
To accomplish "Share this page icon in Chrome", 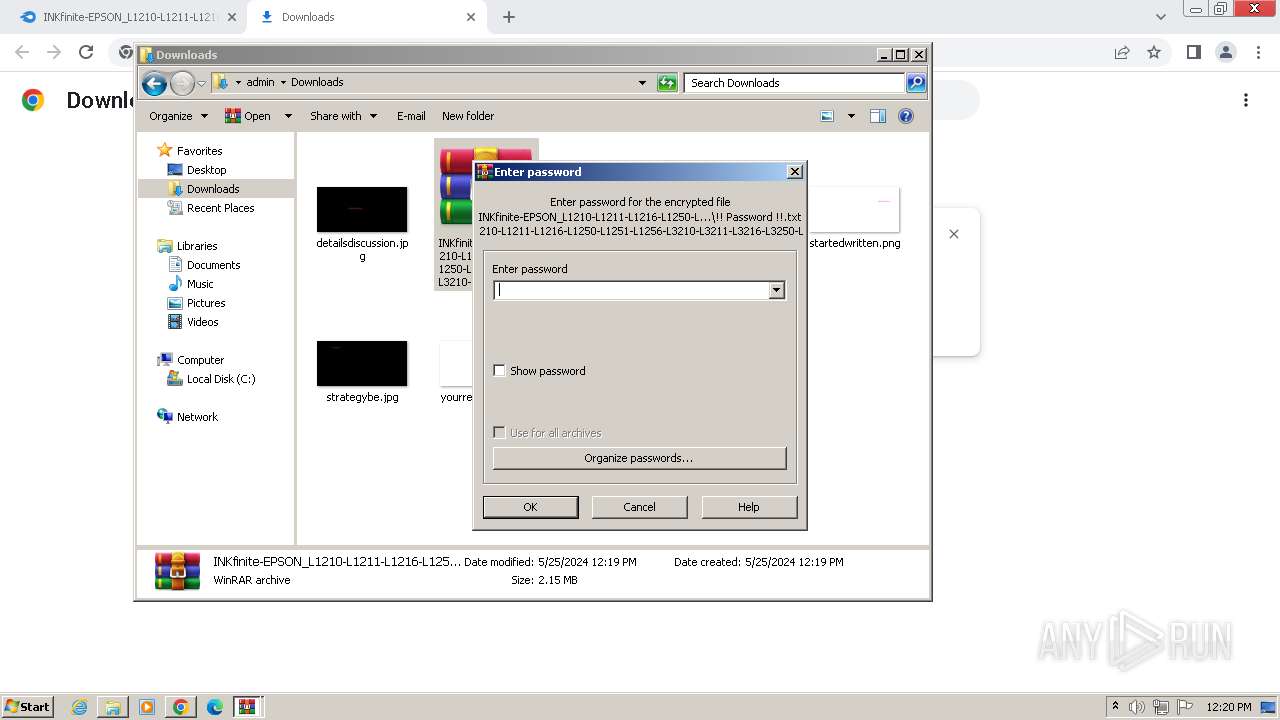I will click(1122, 52).
